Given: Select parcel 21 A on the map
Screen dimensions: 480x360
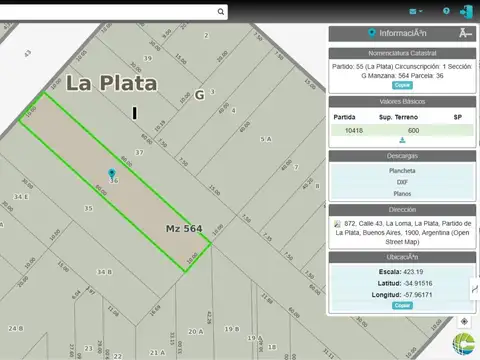Looking at the screenshot, I should click(157, 352).
